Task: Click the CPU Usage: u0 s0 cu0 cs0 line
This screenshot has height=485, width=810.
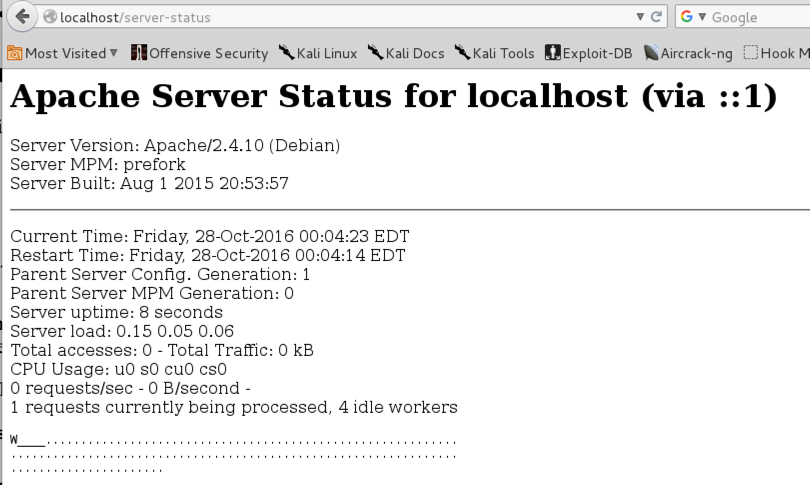Action: [x=118, y=369]
